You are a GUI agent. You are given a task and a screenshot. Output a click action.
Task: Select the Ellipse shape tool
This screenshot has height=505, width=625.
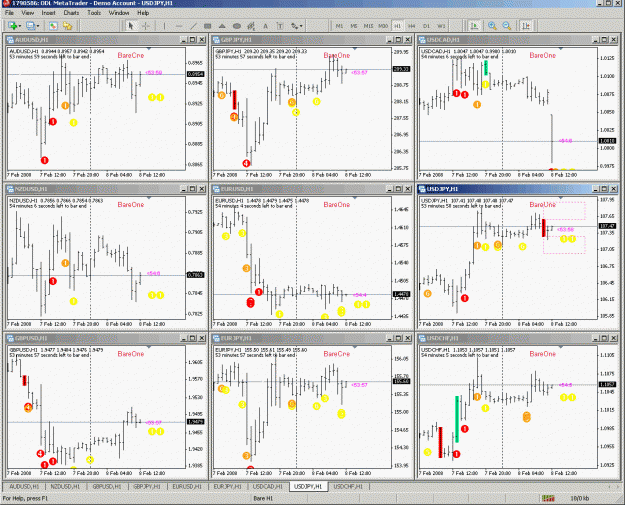237,26
